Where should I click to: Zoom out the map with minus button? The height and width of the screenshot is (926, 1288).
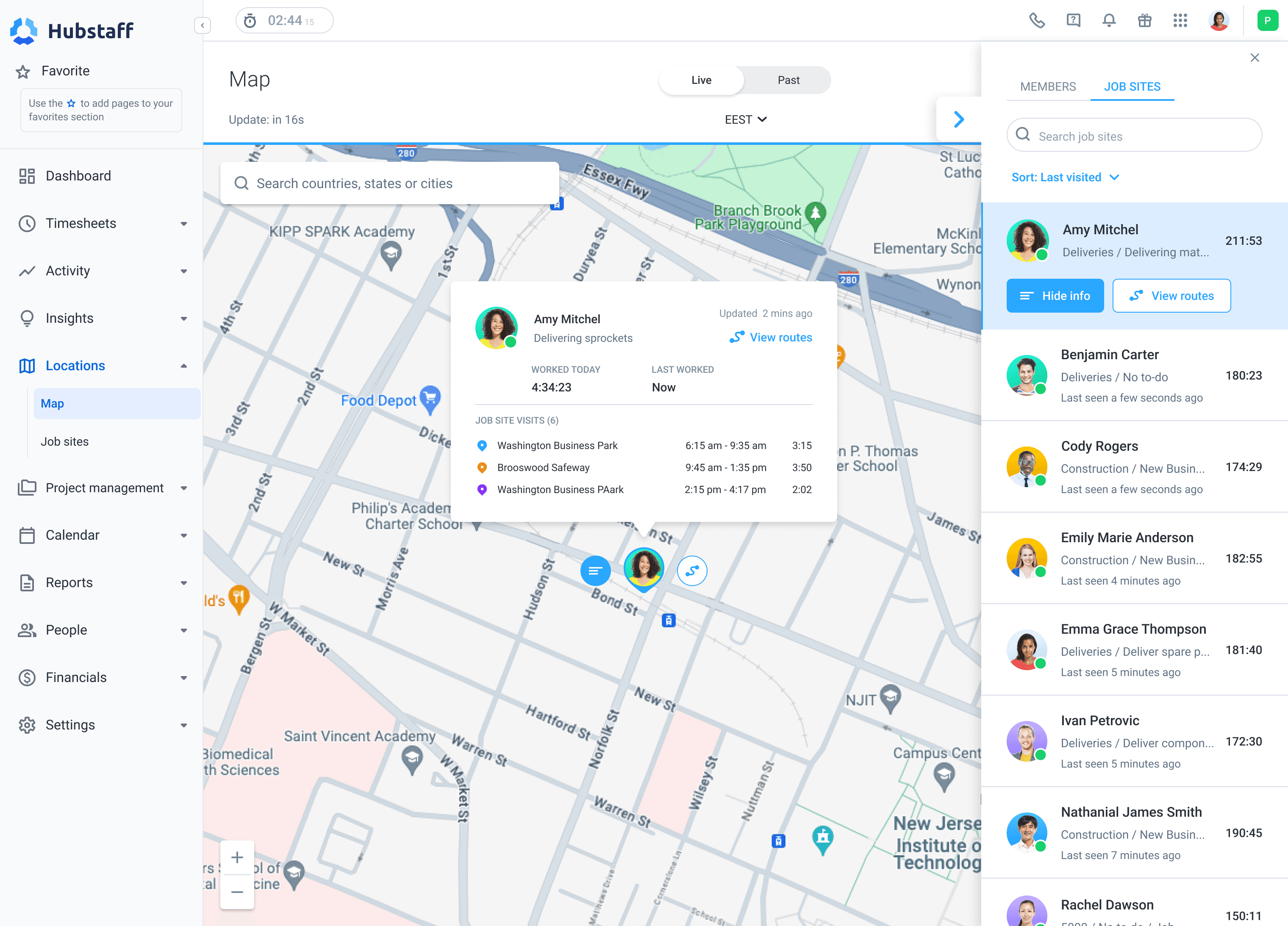tap(237, 892)
